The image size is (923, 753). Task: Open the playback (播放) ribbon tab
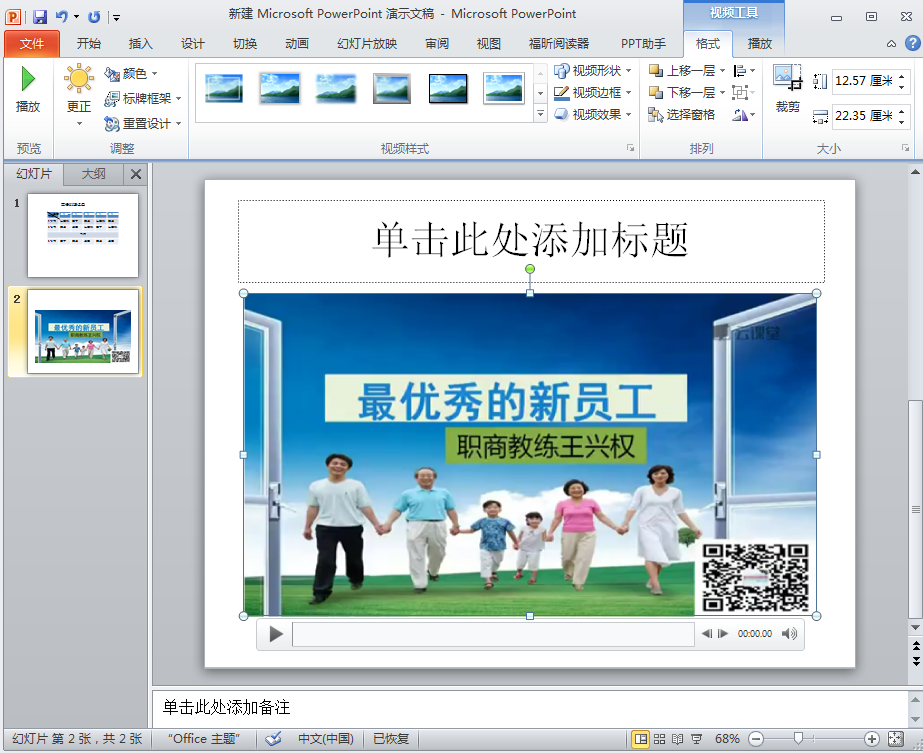[760, 43]
